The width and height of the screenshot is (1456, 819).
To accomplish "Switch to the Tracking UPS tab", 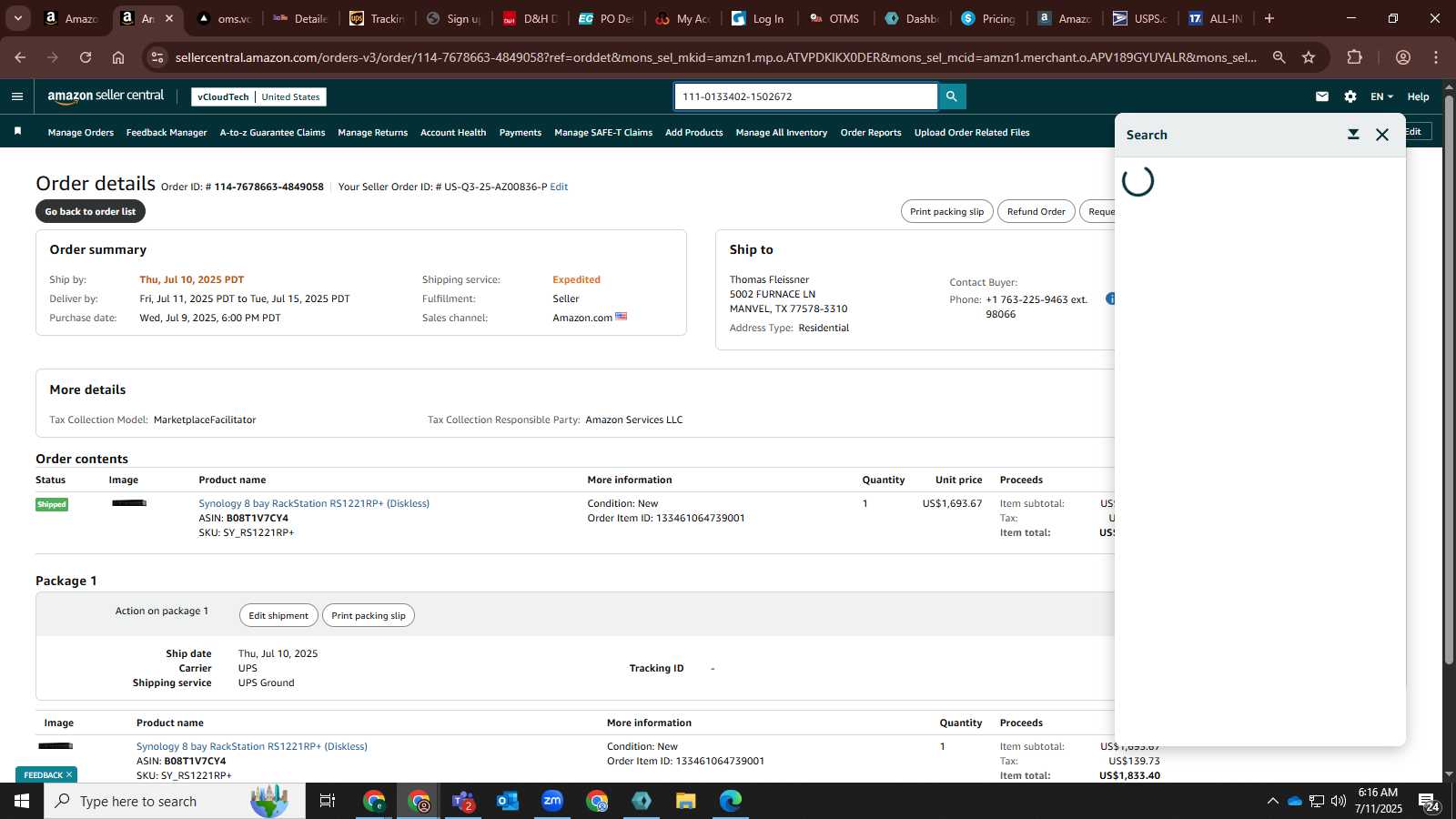I will pos(378,18).
